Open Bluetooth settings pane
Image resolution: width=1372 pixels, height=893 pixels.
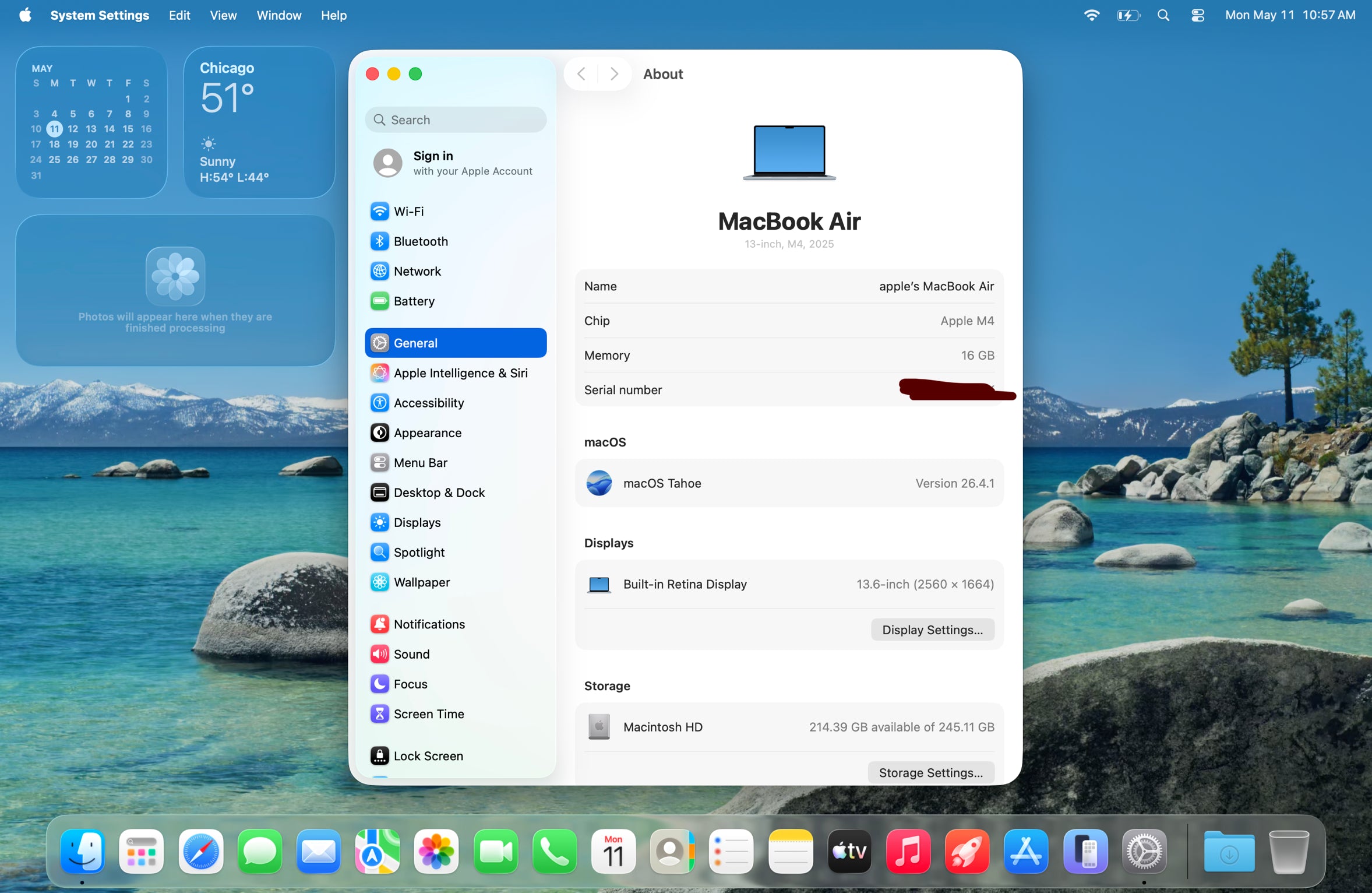coord(456,241)
